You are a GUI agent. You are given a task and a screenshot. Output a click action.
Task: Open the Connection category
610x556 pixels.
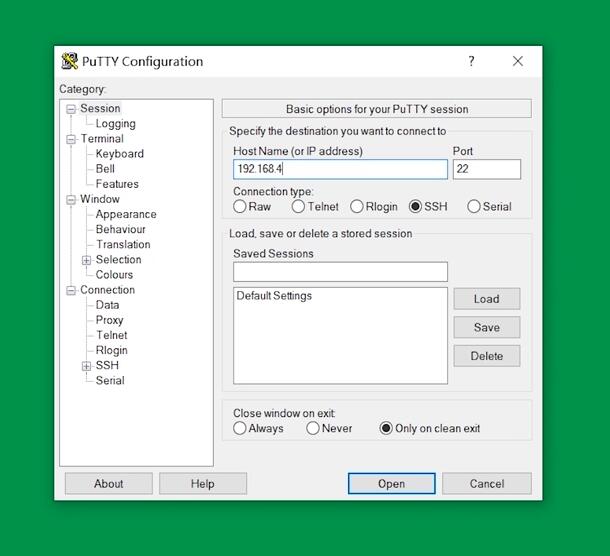pos(107,289)
